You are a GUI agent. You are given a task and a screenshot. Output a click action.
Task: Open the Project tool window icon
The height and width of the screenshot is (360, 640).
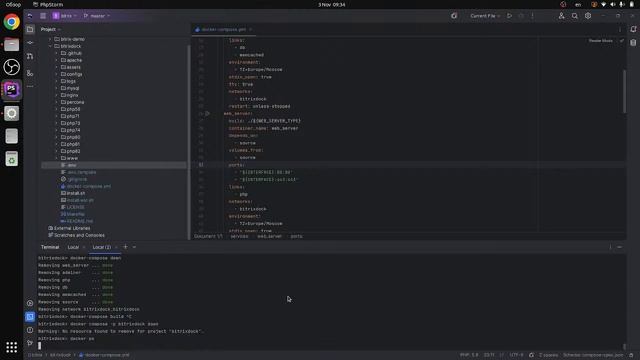pos(30,29)
